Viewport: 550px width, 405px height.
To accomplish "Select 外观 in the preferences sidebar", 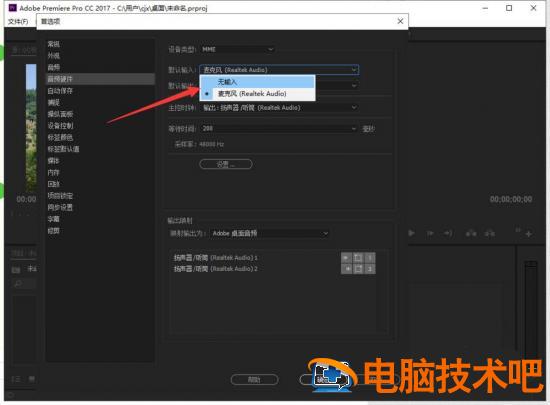I will tap(54, 56).
